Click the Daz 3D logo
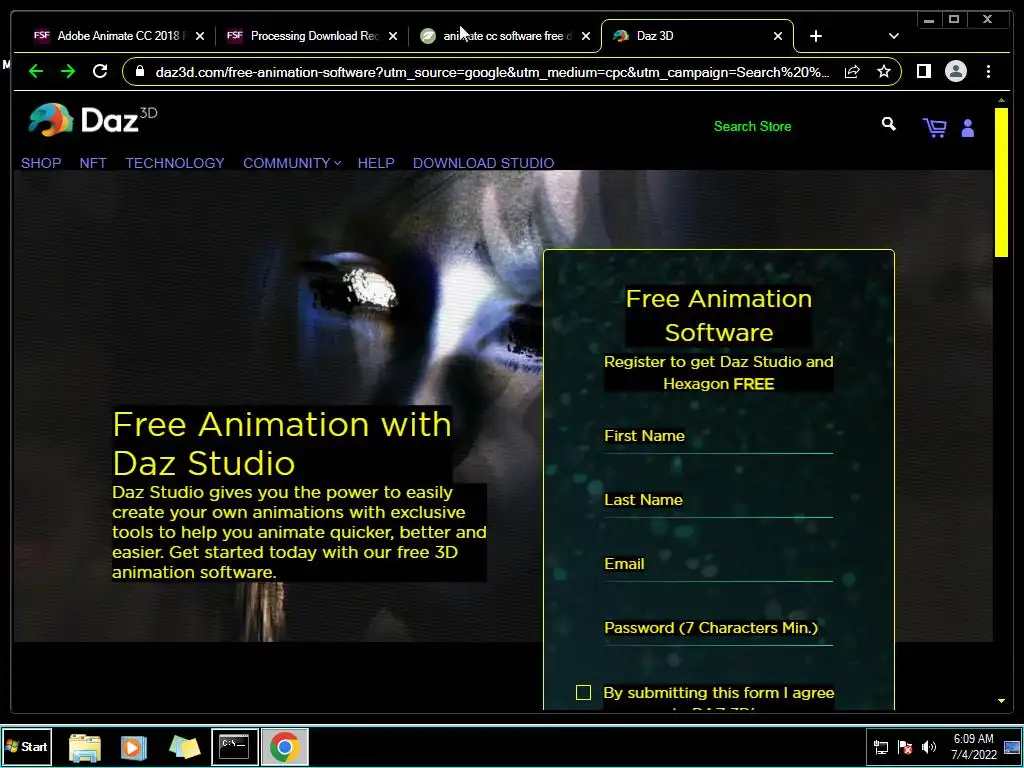The height and width of the screenshot is (768, 1024). click(x=92, y=120)
